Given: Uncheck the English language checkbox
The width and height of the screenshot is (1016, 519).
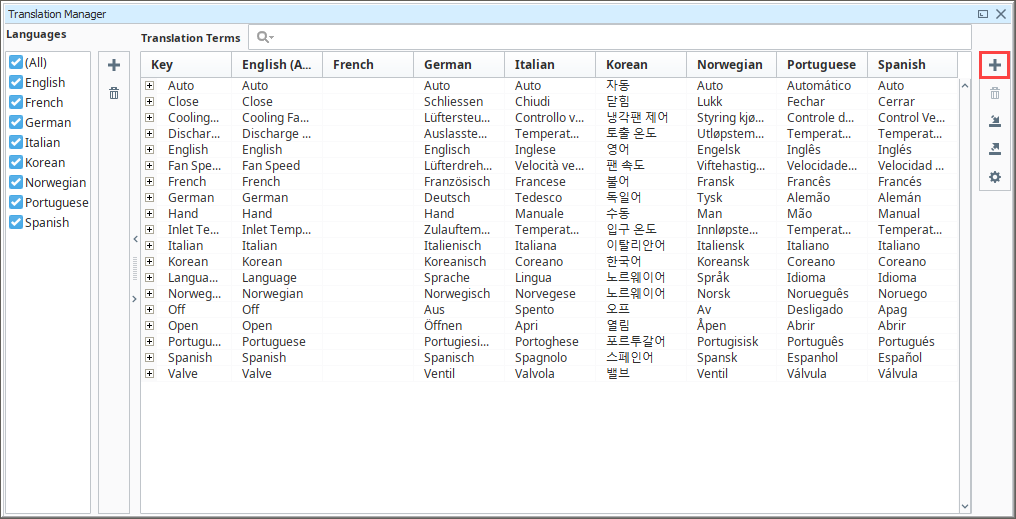Looking at the screenshot, I should [x=16, y=82].
